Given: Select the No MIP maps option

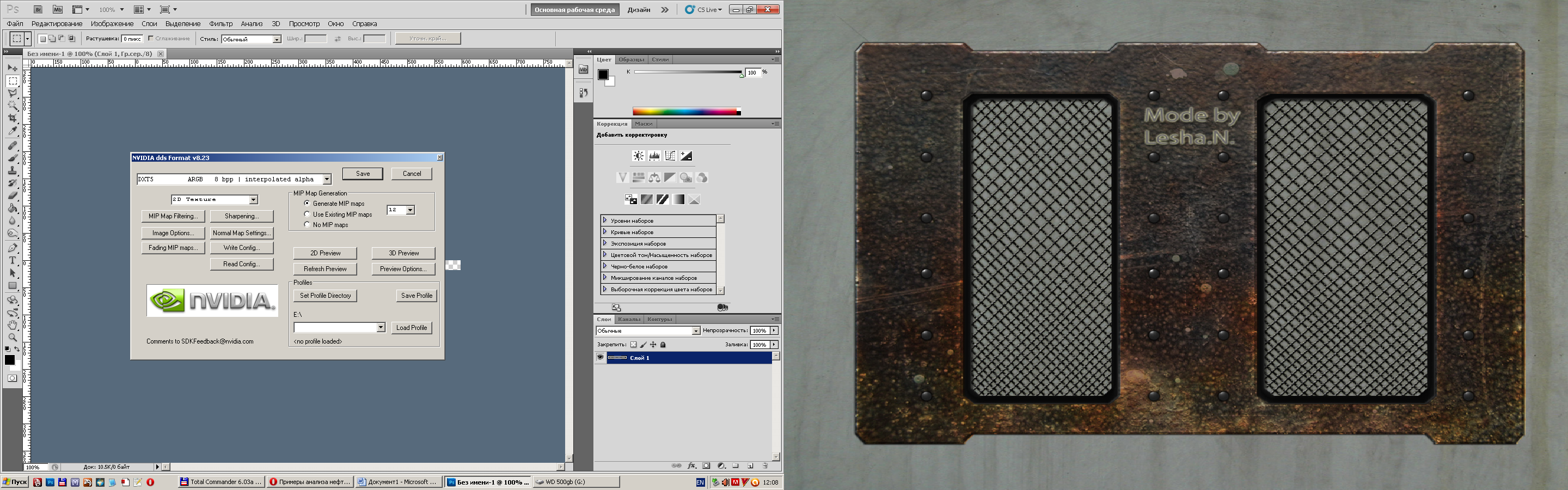Looking at the screenshot, I should (308, 225).
